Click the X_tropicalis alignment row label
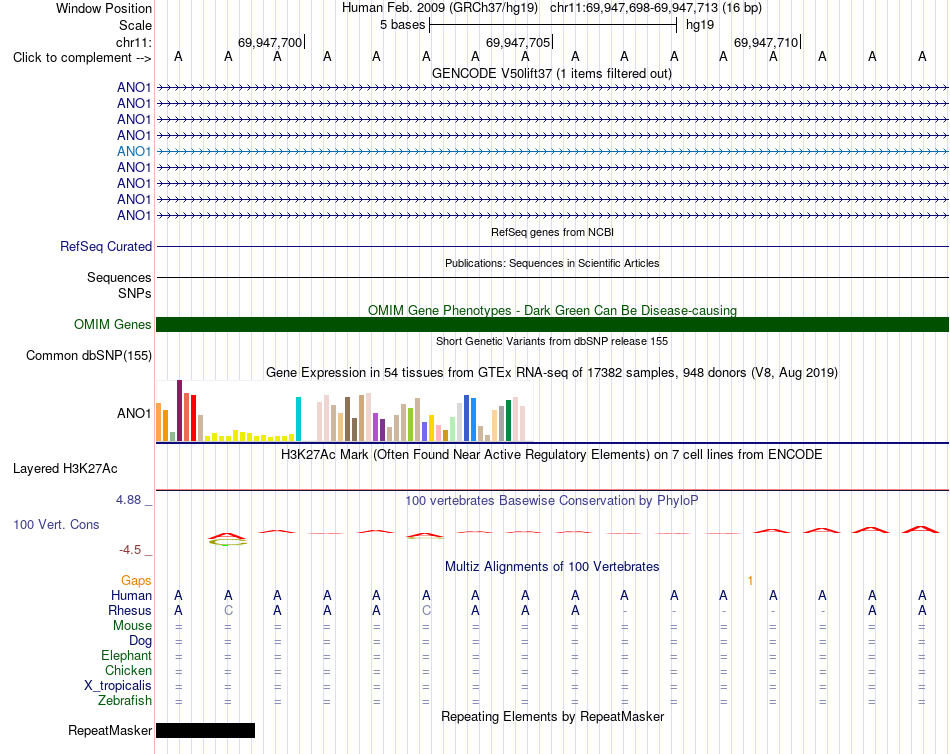The height and width of the screenshot is (754, 950). (x=118, y=686)
